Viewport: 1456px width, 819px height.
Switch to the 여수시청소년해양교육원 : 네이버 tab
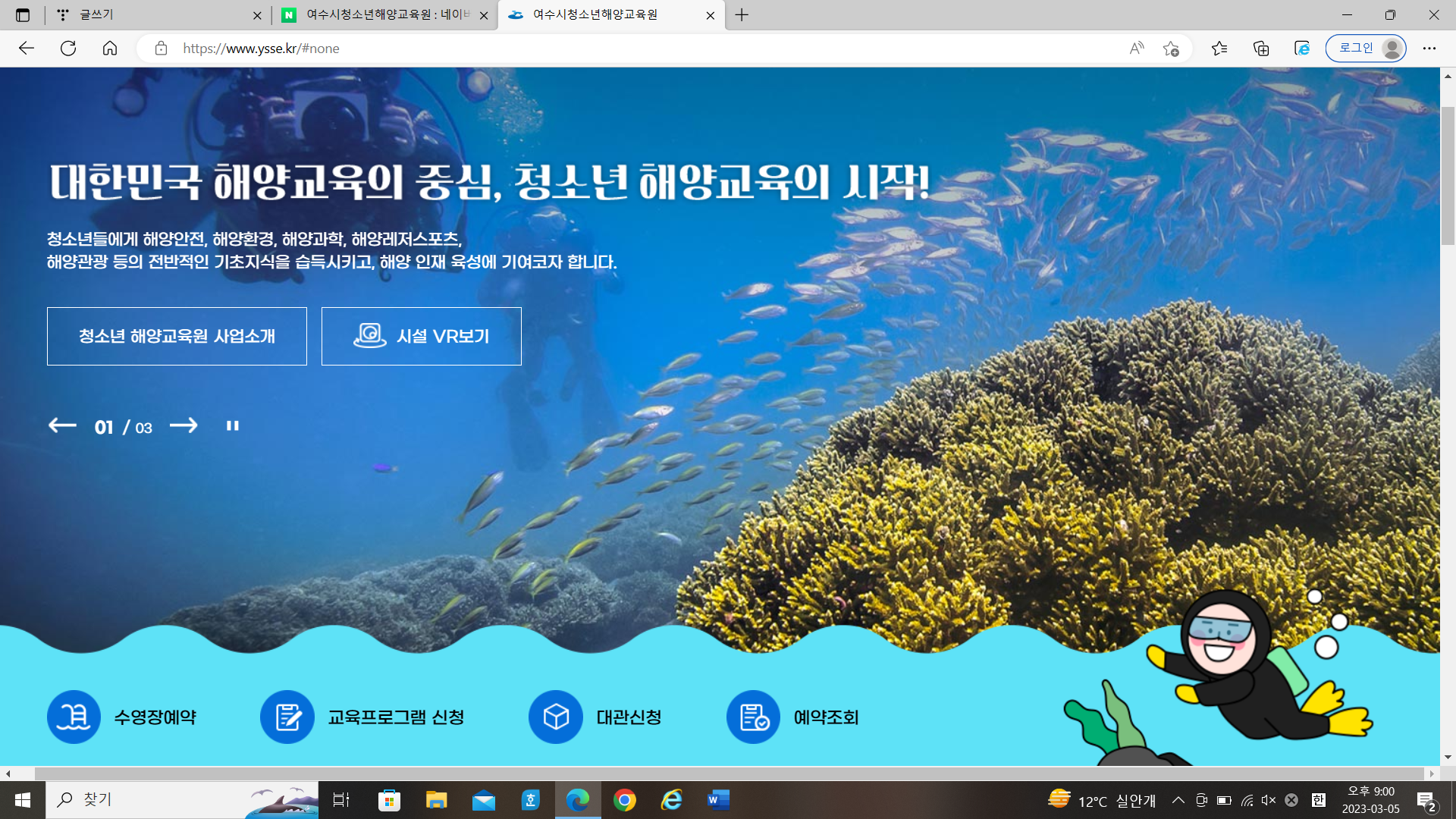(384, 15)
